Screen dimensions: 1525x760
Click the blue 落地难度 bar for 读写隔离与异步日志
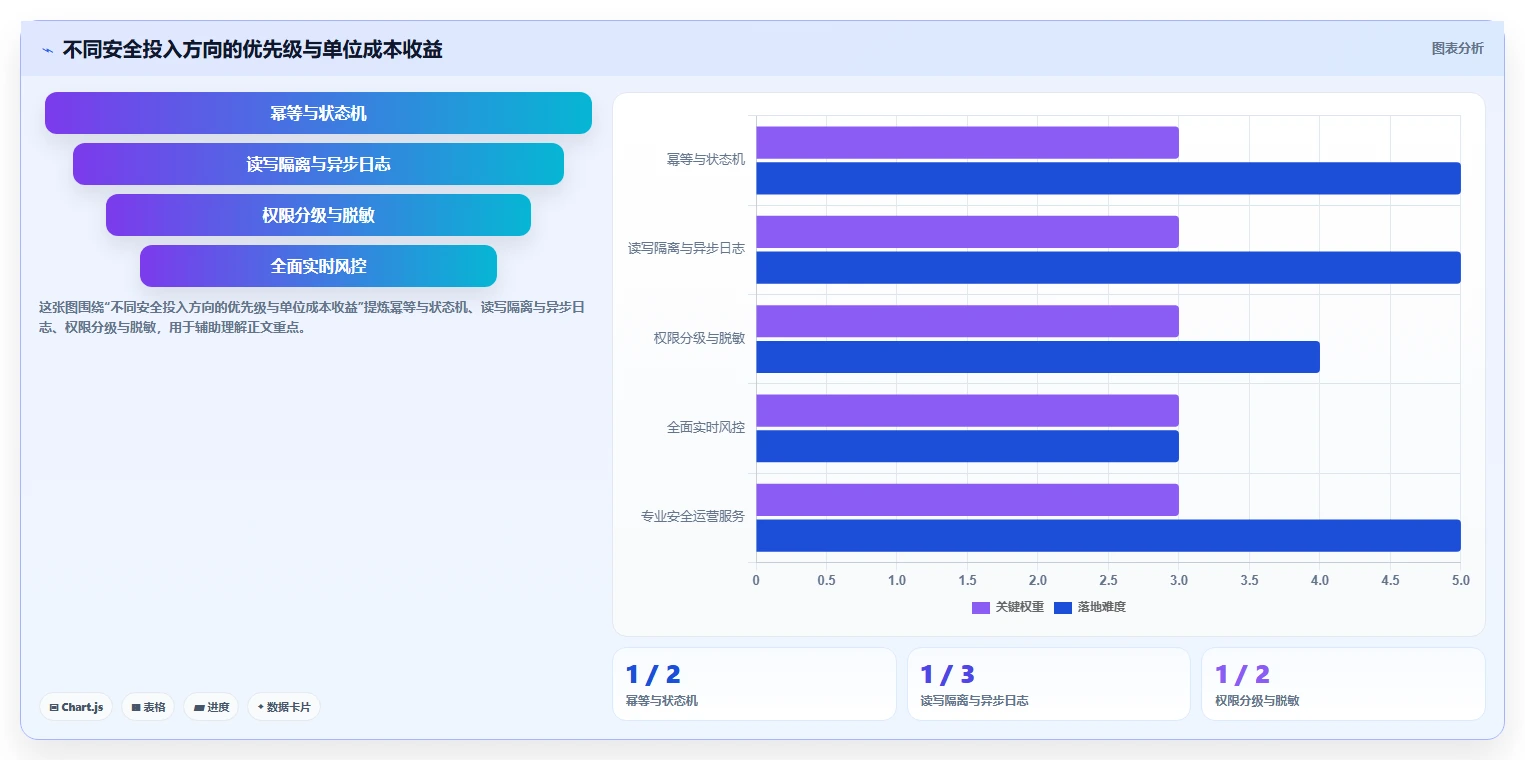(1108, 268)
